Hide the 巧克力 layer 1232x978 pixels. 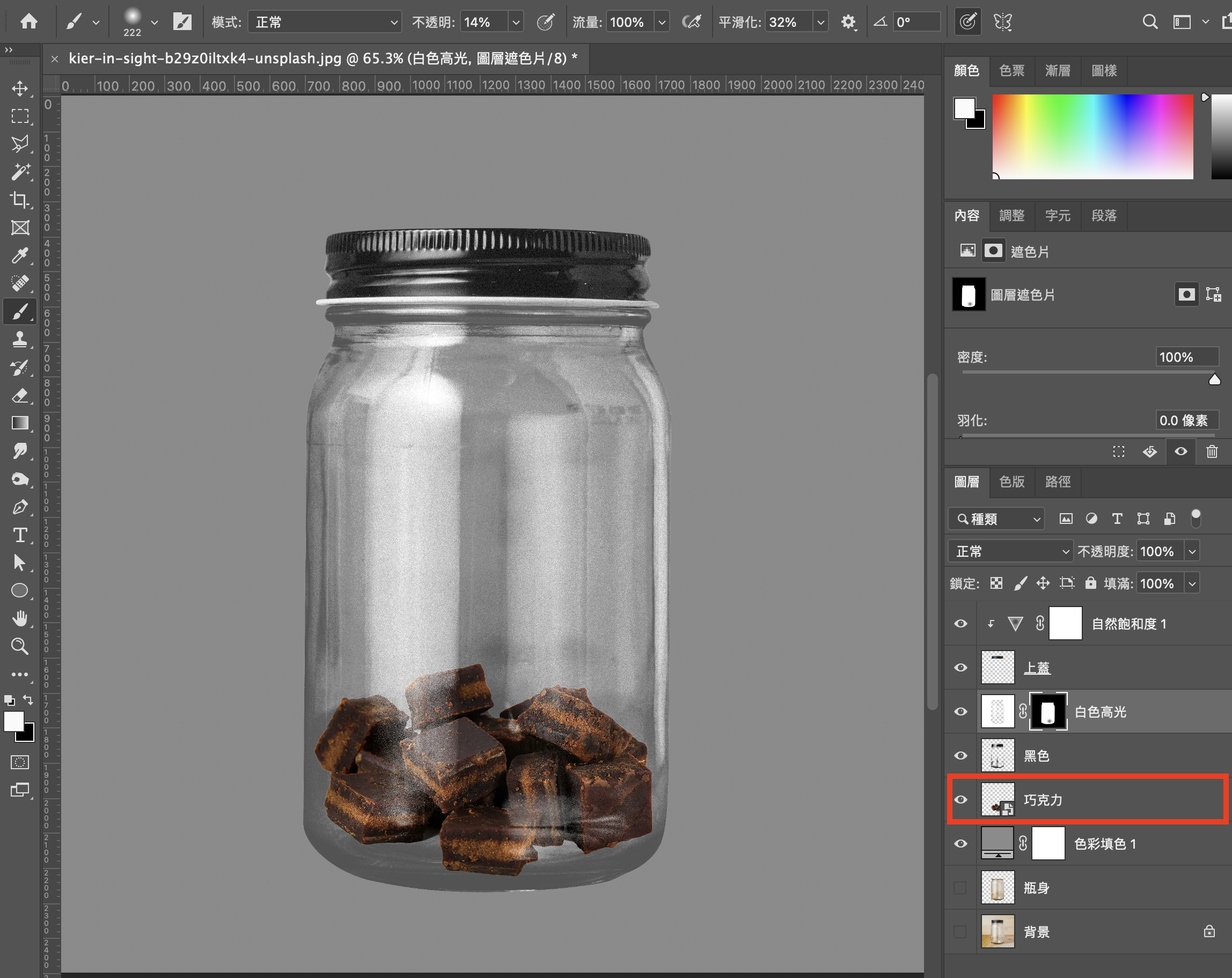[960, 800]
